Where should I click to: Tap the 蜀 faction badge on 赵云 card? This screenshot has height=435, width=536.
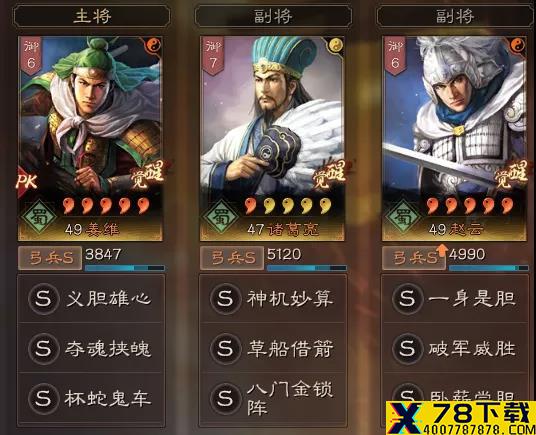pos(403,216)
